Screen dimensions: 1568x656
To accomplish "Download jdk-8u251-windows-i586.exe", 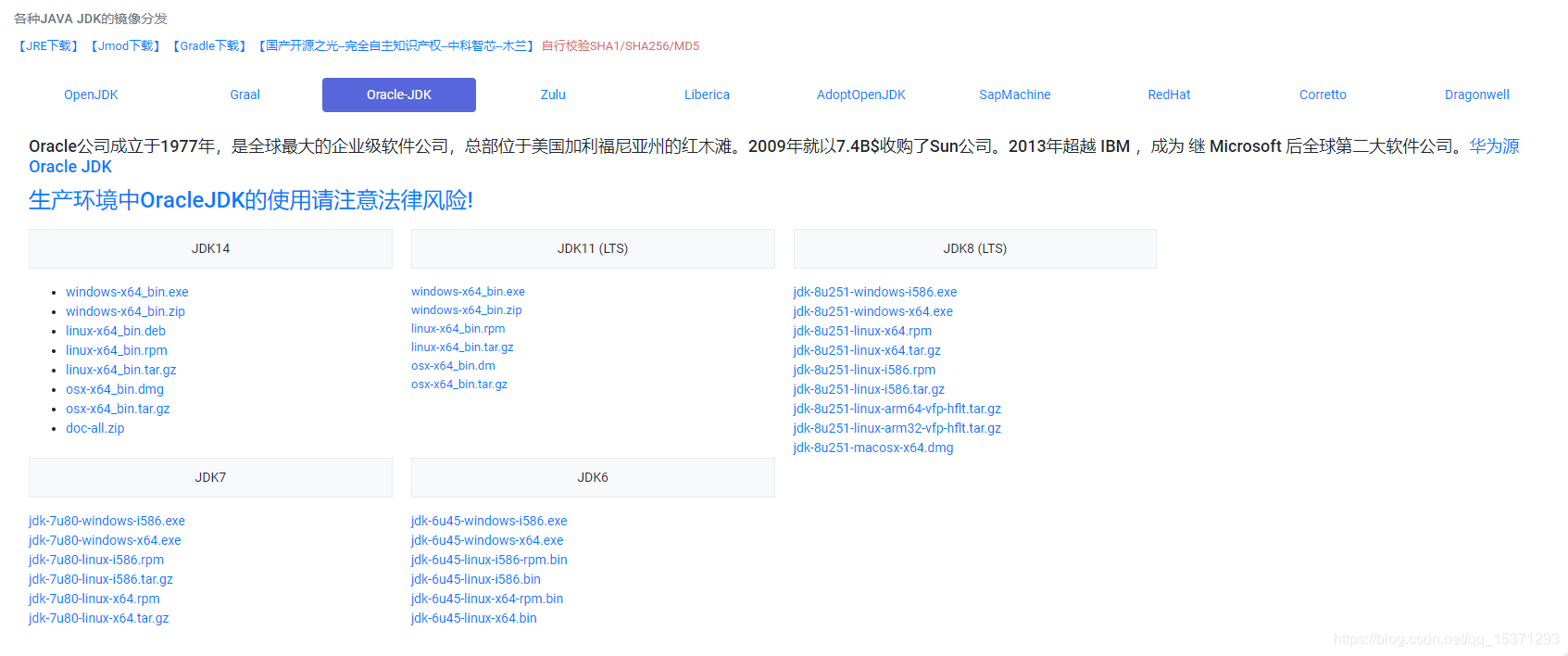I will 875,292.
